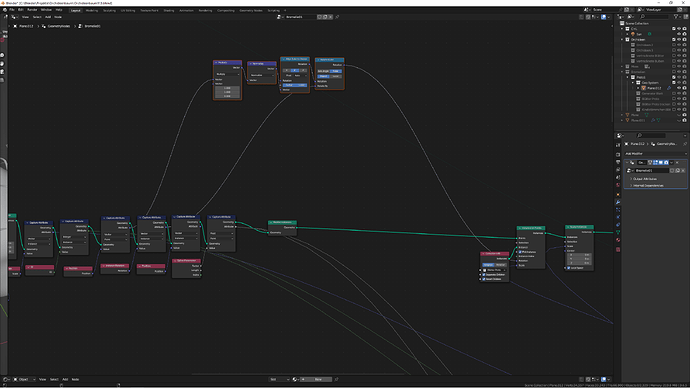Click Plane.012 in the node editor breadcrumb
This screenshot has height=388, width=690.
[x=26, y=26]
